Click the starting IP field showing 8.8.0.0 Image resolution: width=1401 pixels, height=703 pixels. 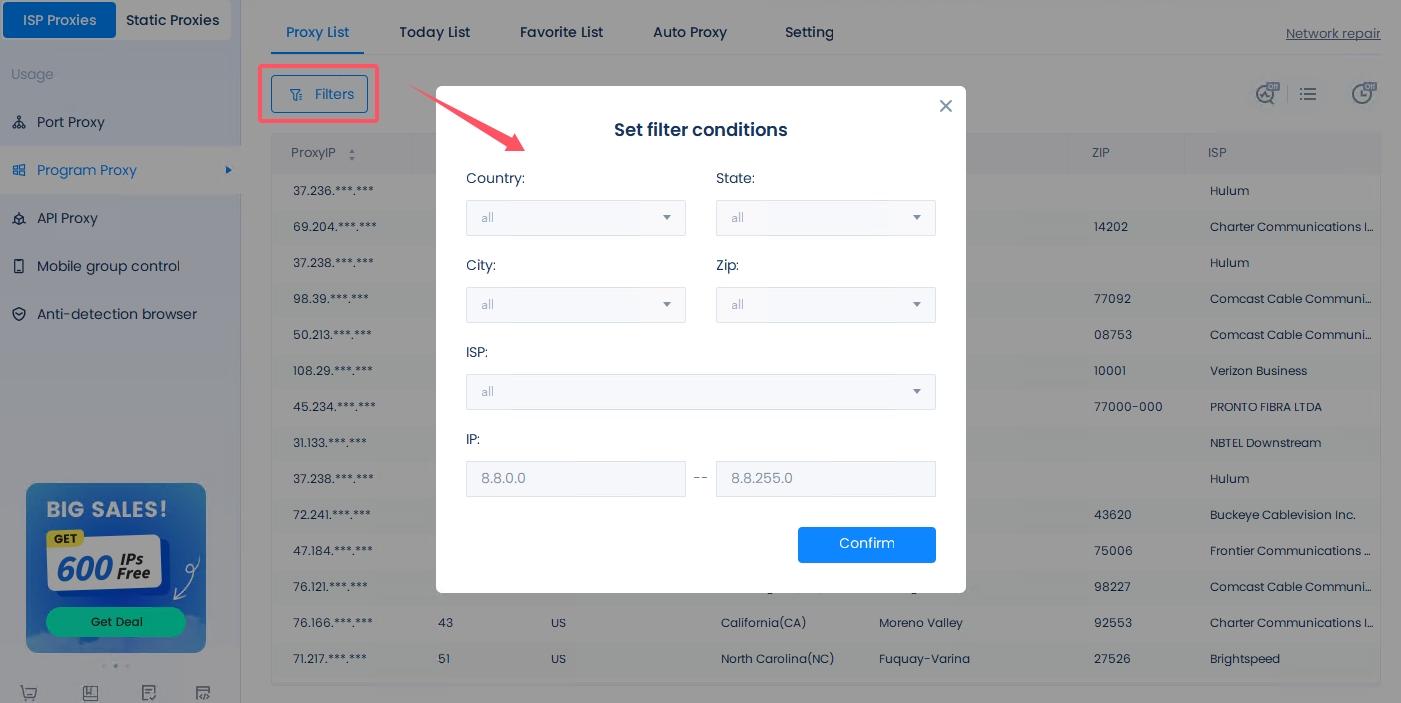[x=576, y=479]
